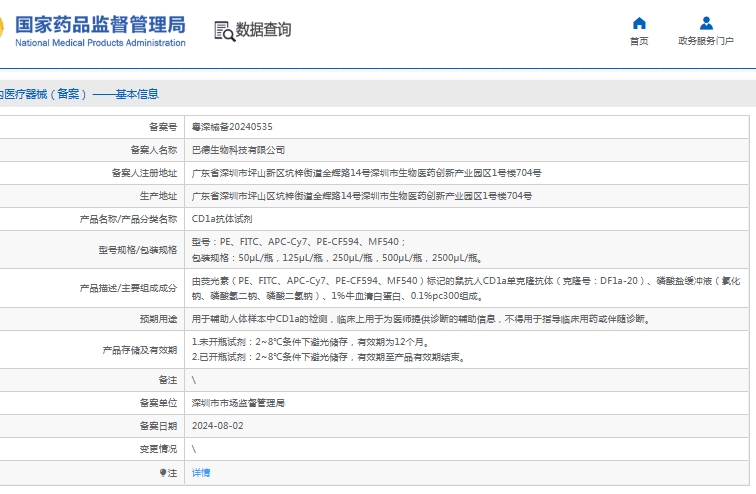Select record number 粤深械备20240535
This screenshot has height=494, width=756.
(x=232, y=127)
